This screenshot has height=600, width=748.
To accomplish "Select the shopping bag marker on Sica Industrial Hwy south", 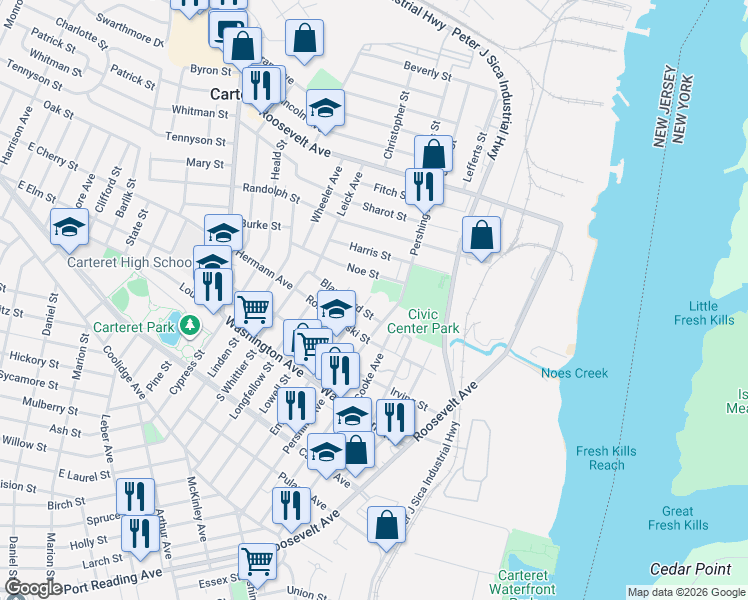I will tap(386, 528).
